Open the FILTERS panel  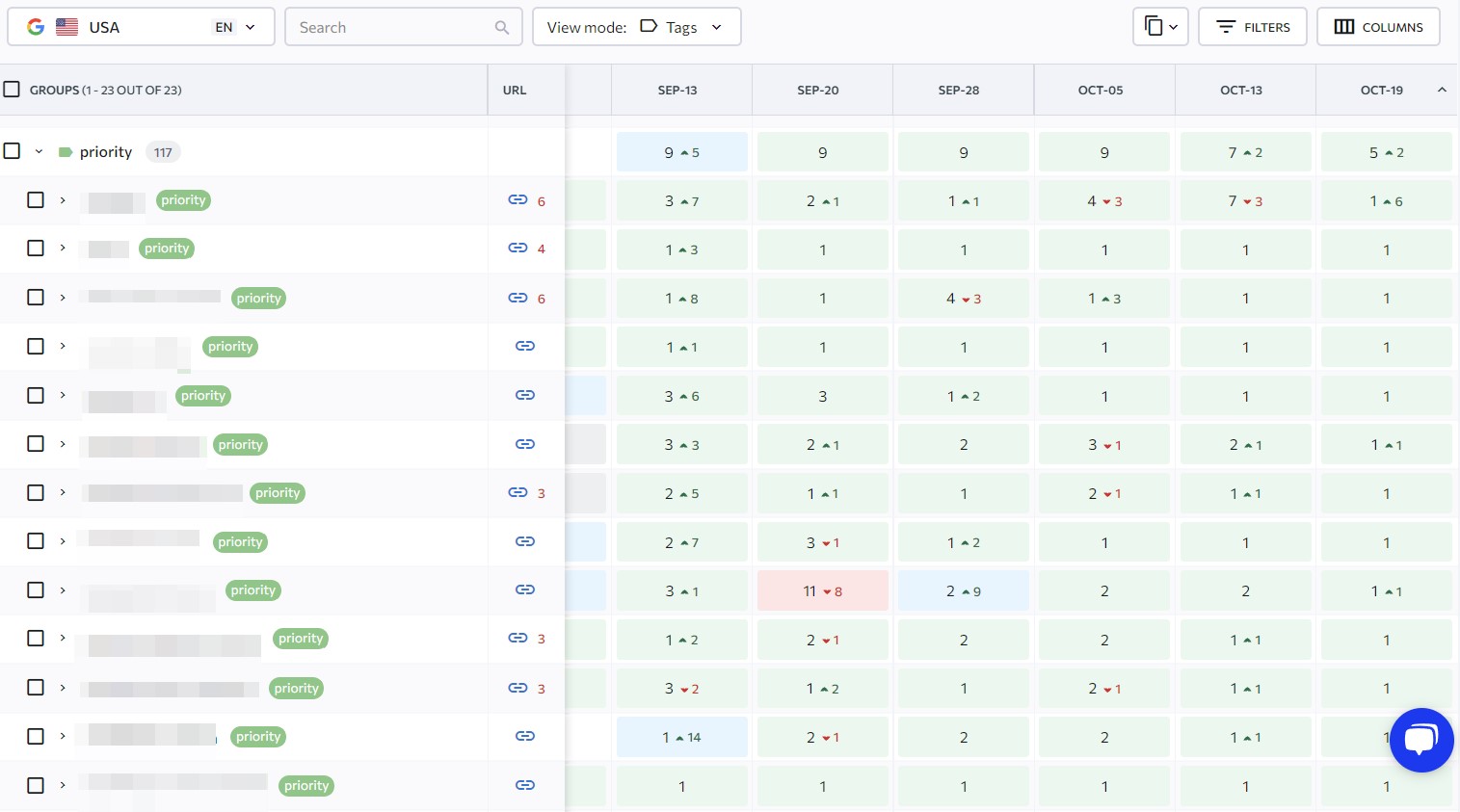point(1252,27)
